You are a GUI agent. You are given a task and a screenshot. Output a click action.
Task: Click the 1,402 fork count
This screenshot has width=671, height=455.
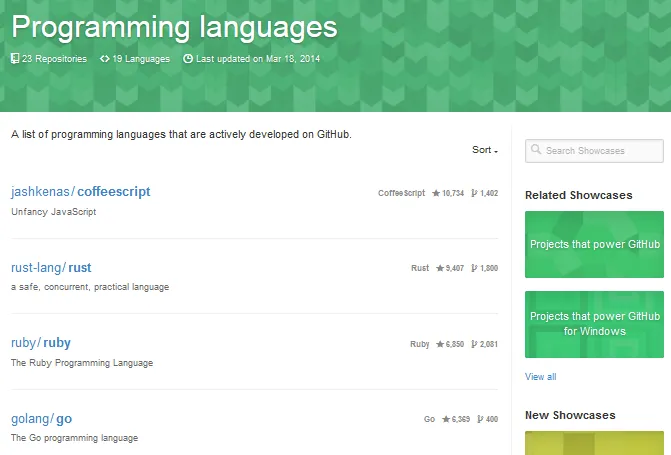pyautogui.click(x=489, y=193)
